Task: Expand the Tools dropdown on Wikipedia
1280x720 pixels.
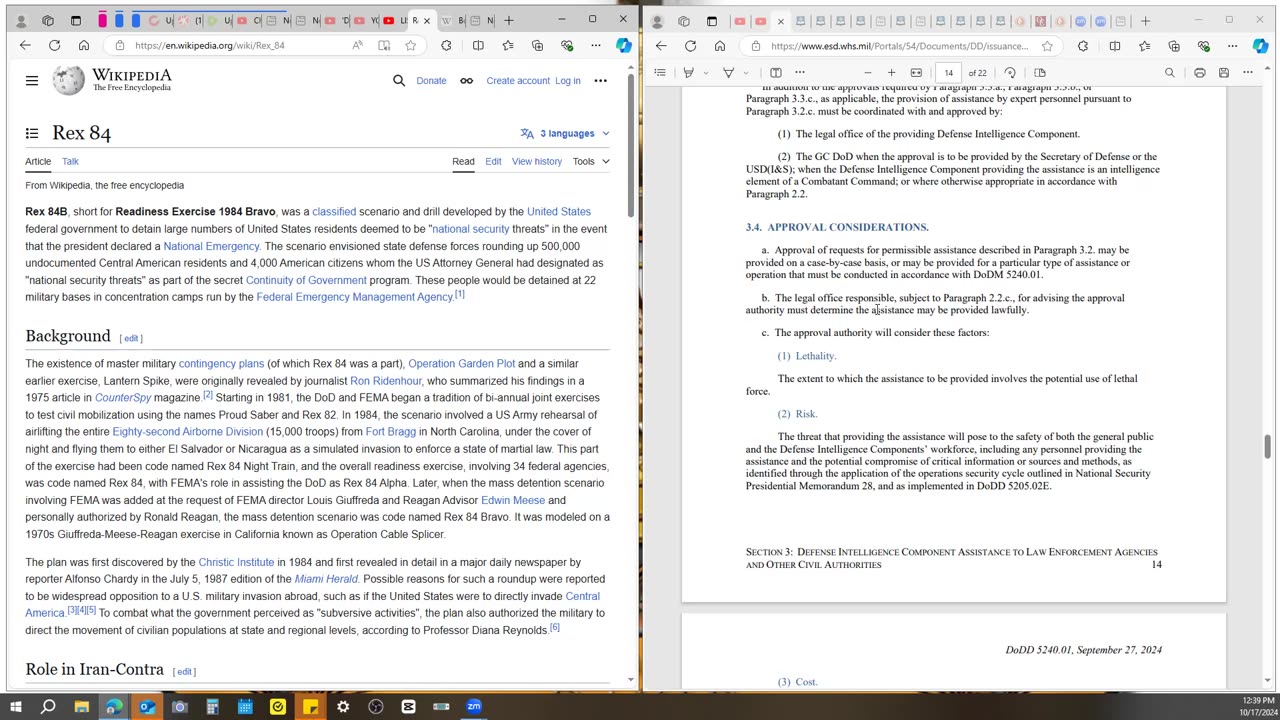Action: click(x=591, y=161)
